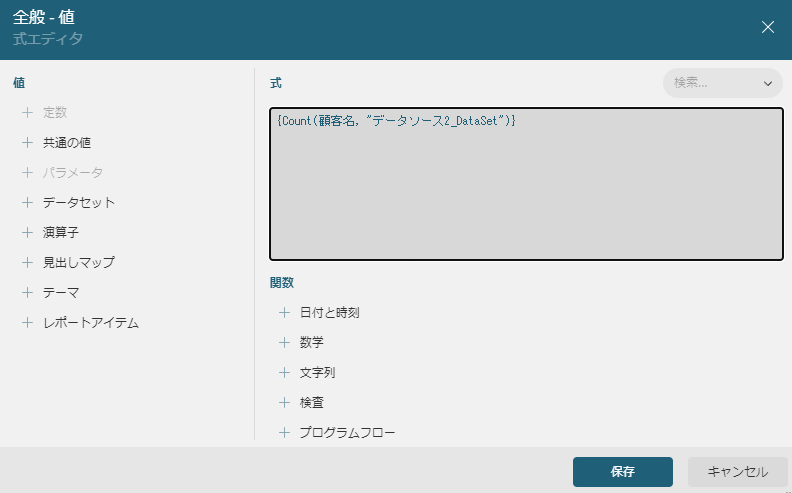Select the 定数 item in values list
This screenshot has height=493, width=792.
55,113
